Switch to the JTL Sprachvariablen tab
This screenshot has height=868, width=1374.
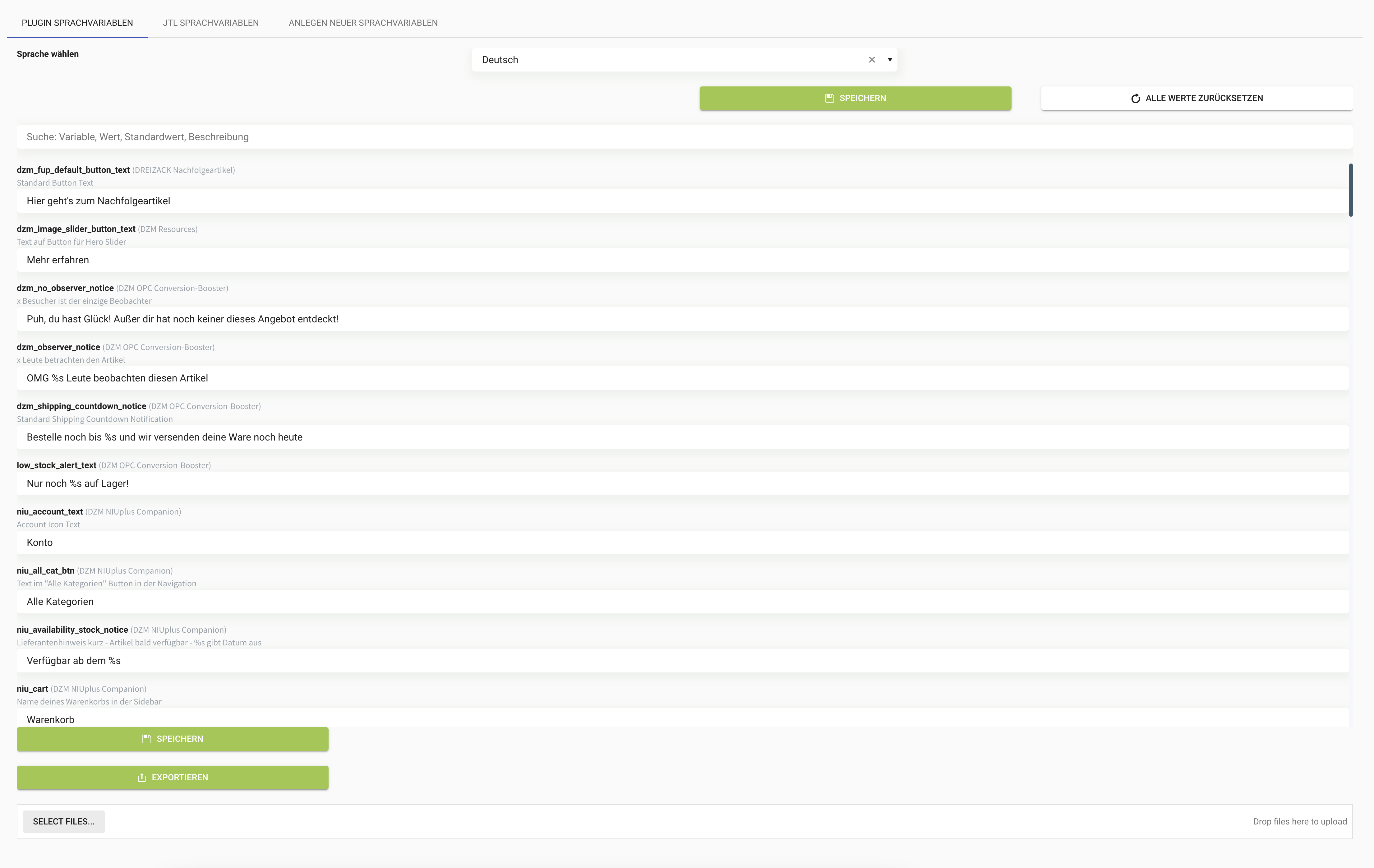[210, 23]
